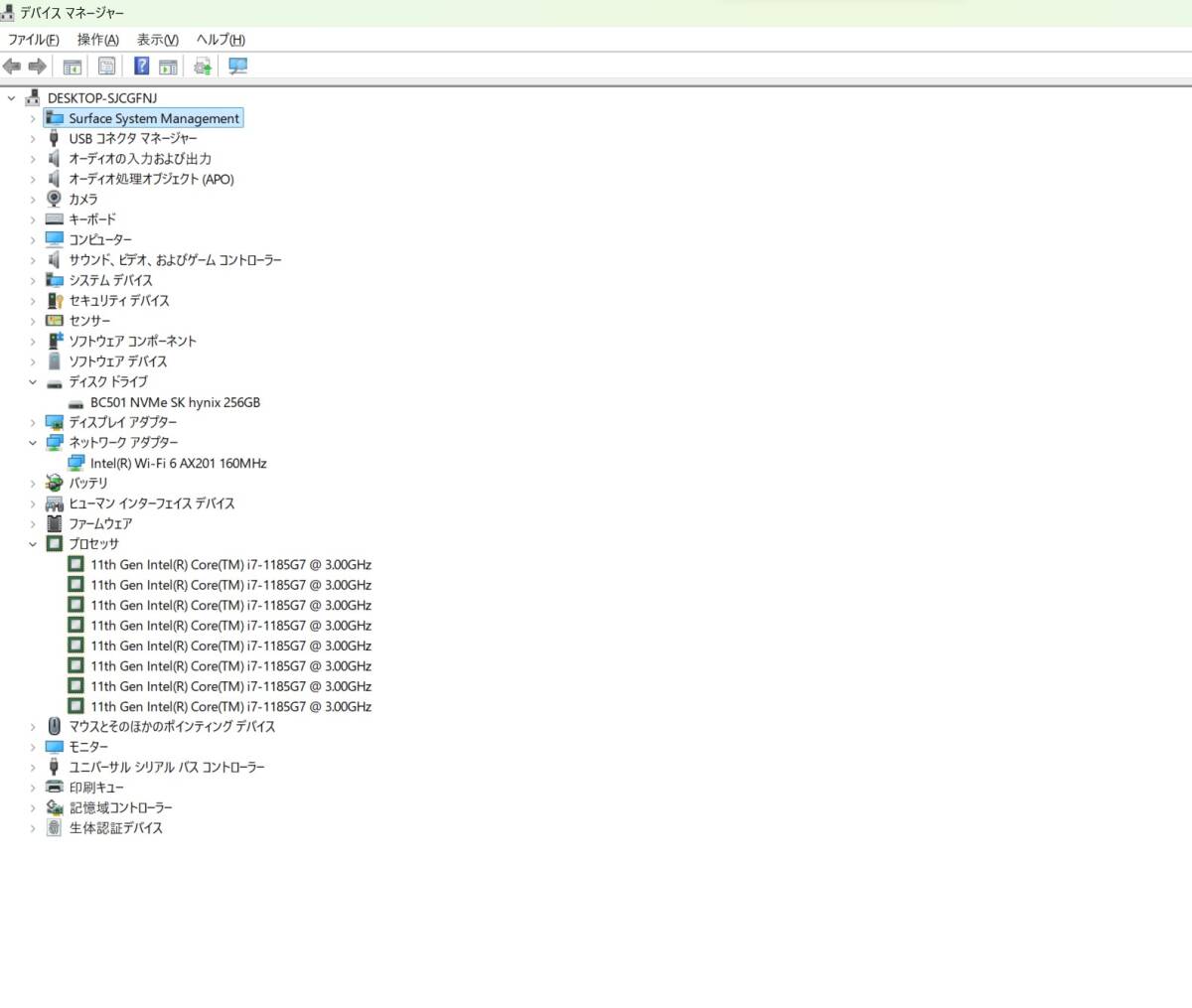Click the show/hide action pane icon
The height and width of the screenshot is (1008, 1192).
pyautogui.click(x=169, y=67)
